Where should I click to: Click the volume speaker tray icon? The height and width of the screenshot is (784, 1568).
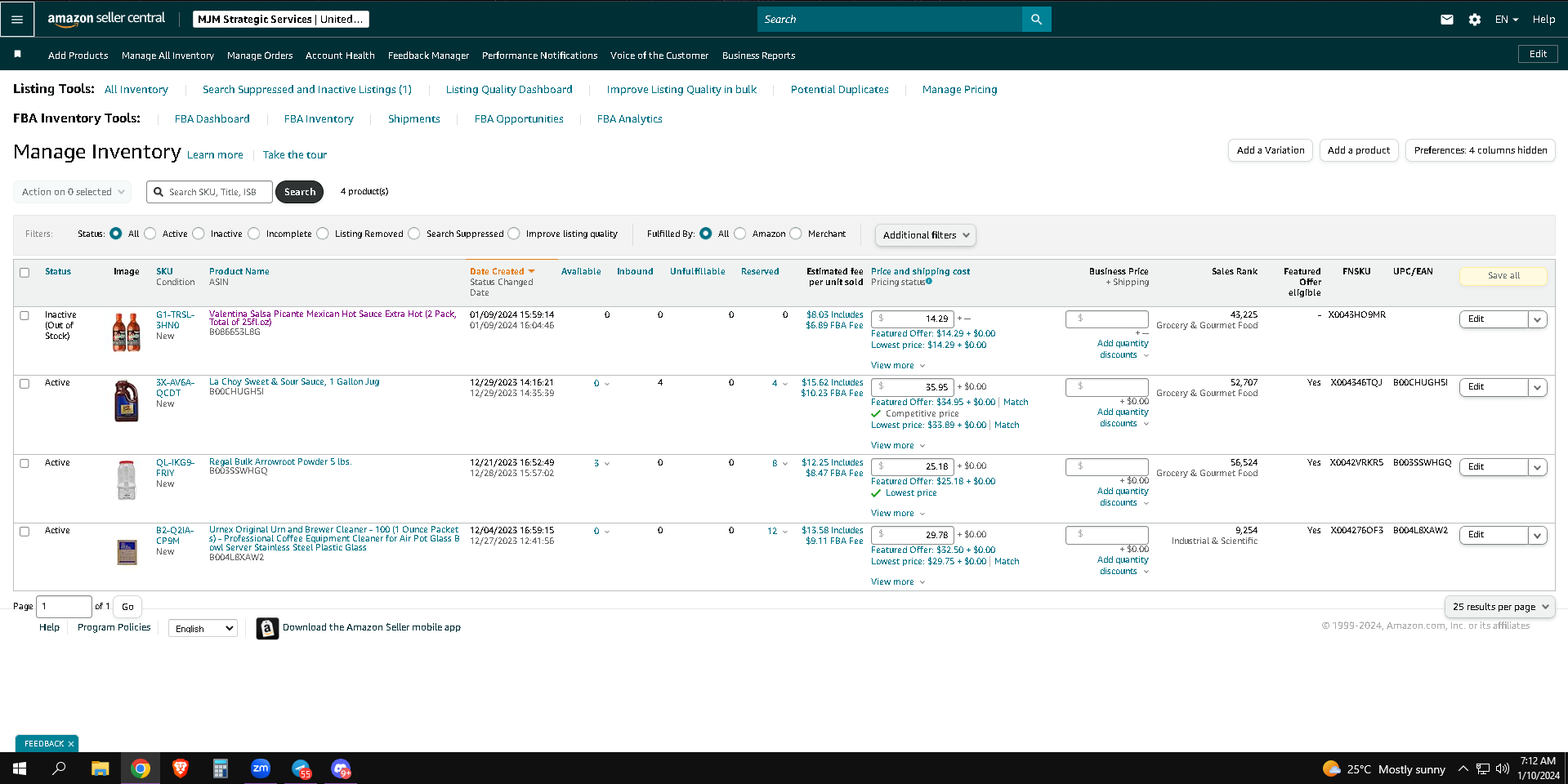[1502, 768]
